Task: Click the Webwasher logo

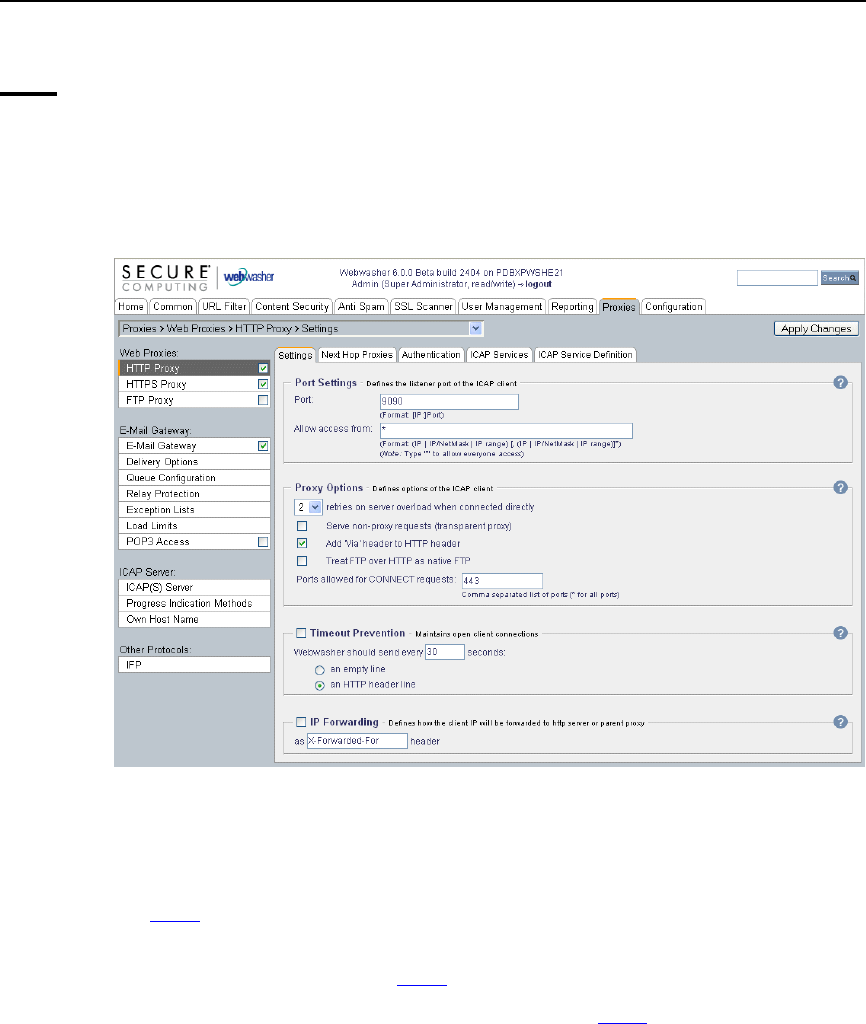Action: pos(249,277)
